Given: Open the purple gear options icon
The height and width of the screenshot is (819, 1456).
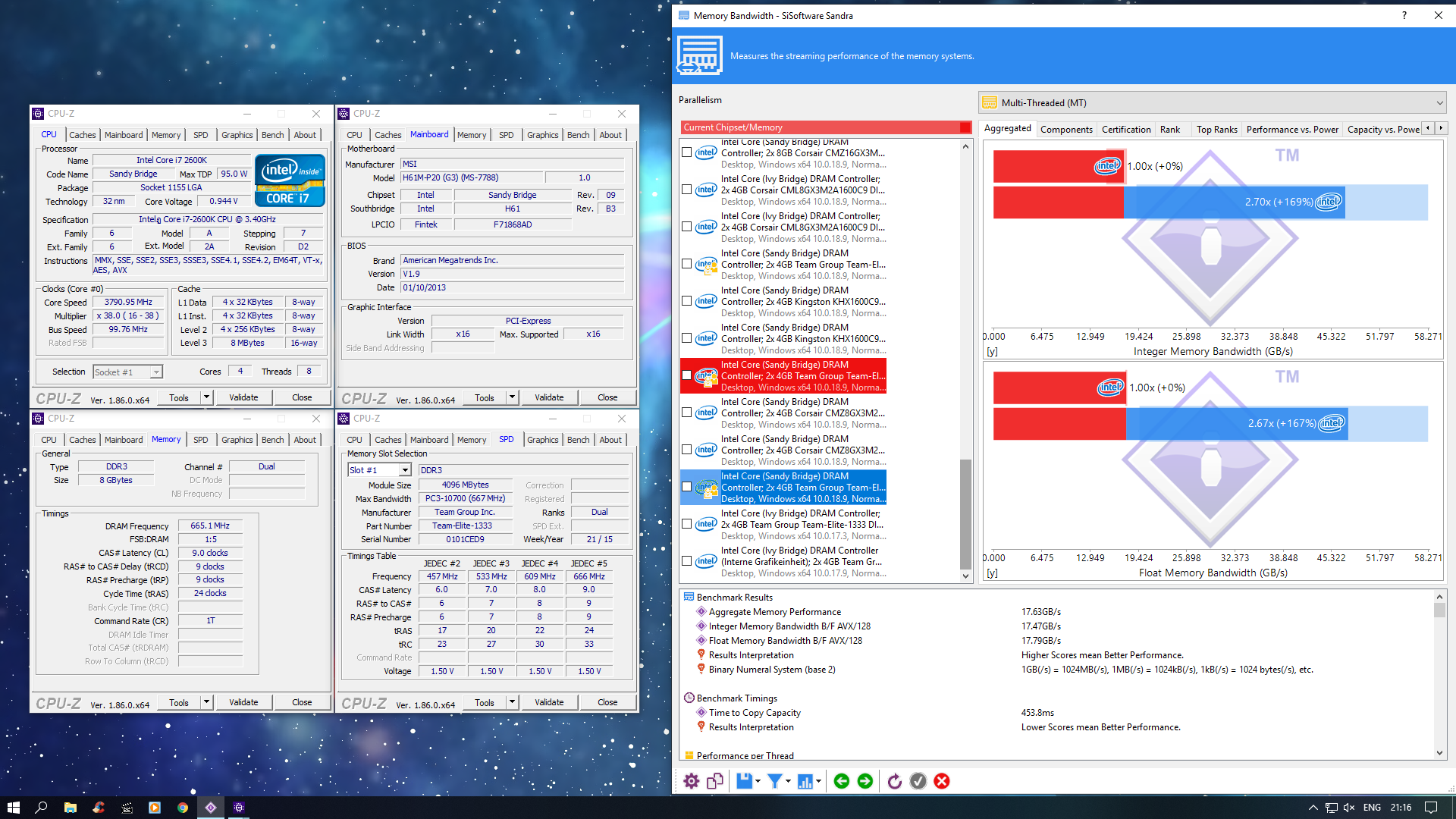Looking at the screenshot, I should pyautogui.click(x=691, y=781).
